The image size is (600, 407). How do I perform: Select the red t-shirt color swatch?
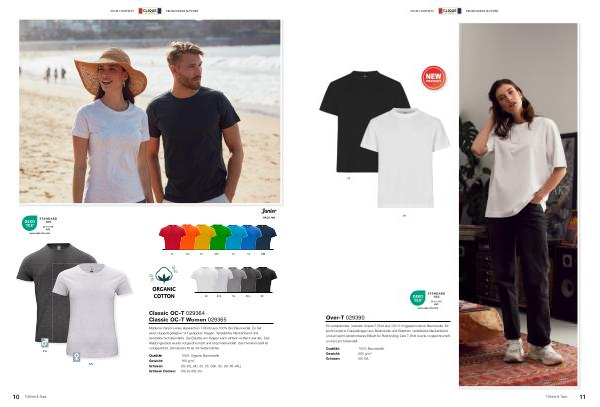click(x=171, y=237)
